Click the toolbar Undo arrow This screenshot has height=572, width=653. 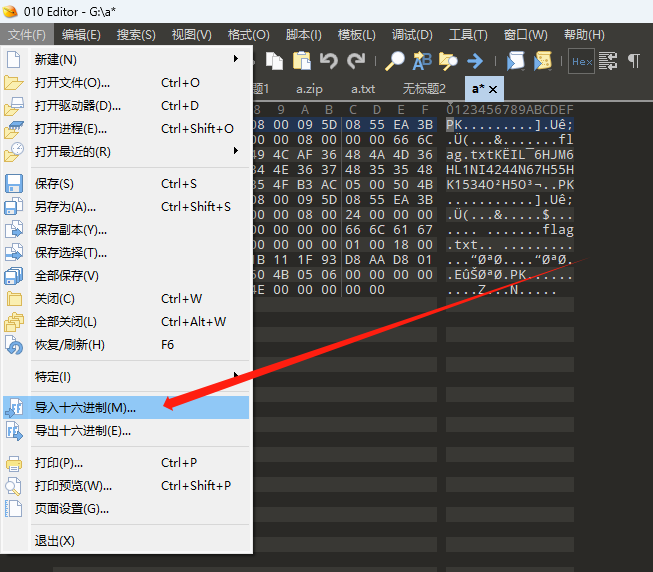coord(329,61)
